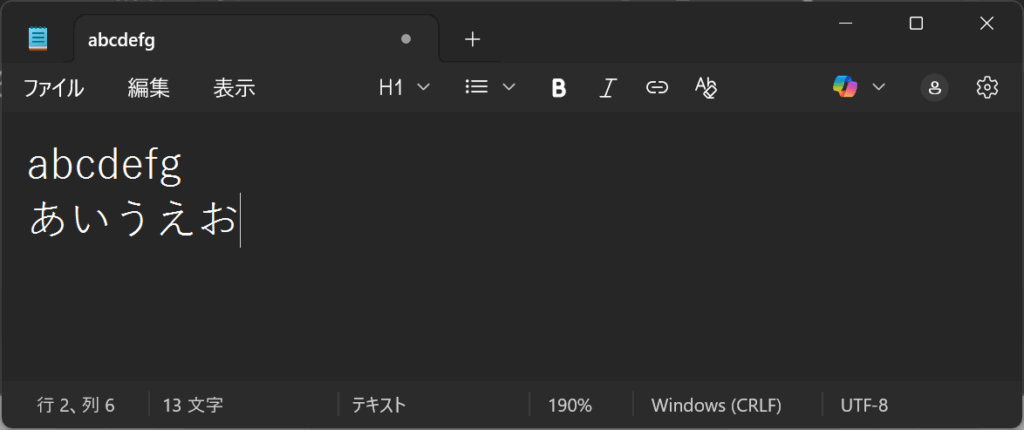The height and width of the screenshot is (430, 1024).
Task: Toggle bold formatting
Action: coord(559,88)
